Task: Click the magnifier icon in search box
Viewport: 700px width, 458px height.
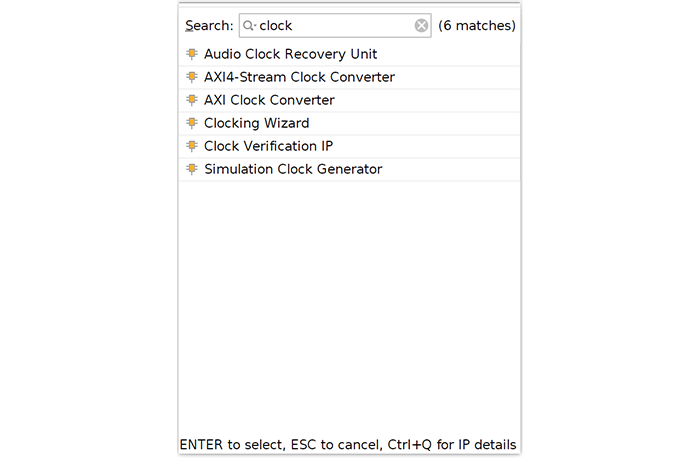Action: [248, 26]
